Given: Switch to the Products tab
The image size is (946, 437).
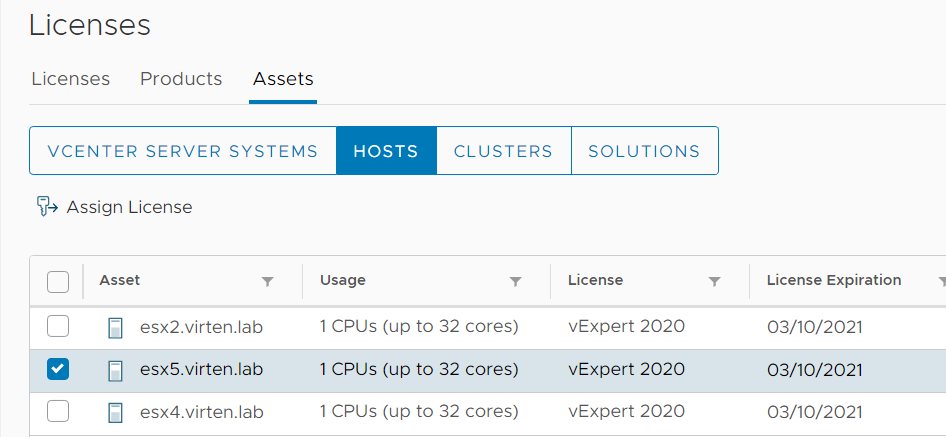Looking at the screenshot, I should (x=181, y=79).
